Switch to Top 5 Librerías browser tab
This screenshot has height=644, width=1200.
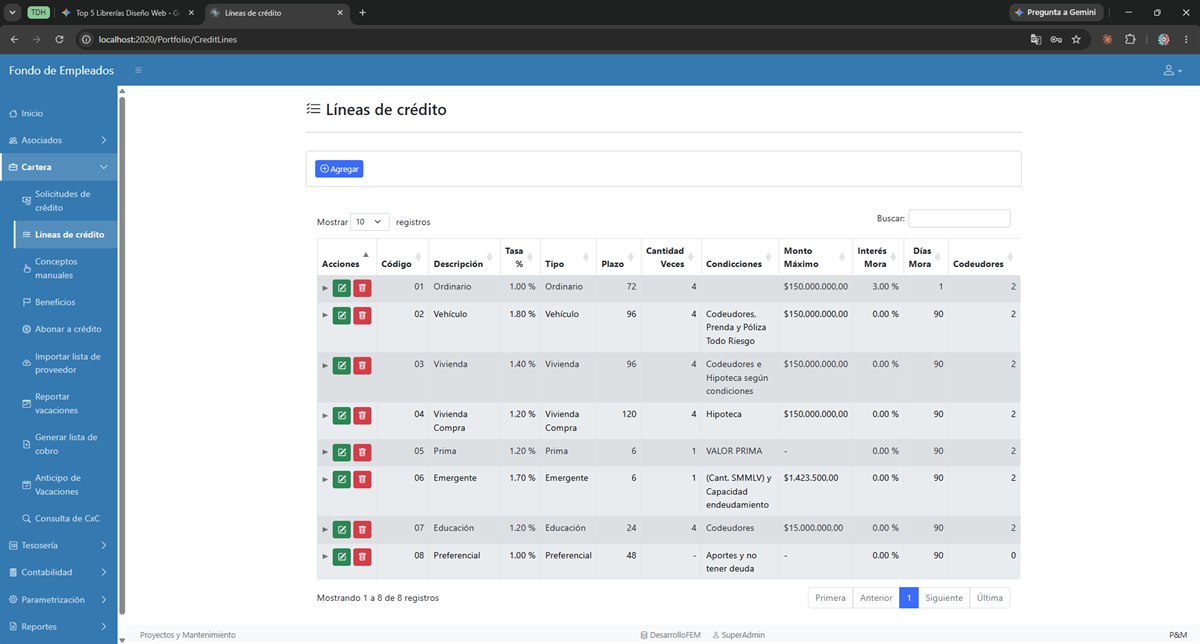pos(127,13)
